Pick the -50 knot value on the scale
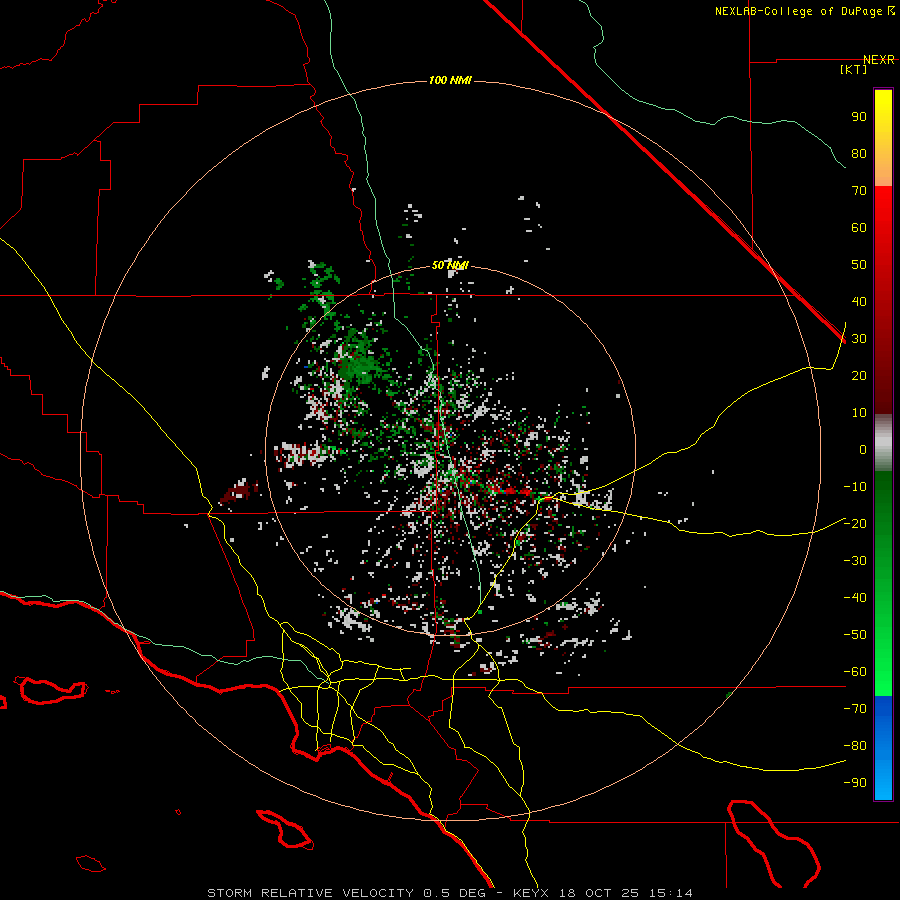The image size is (900, 900). coord(855,635)
